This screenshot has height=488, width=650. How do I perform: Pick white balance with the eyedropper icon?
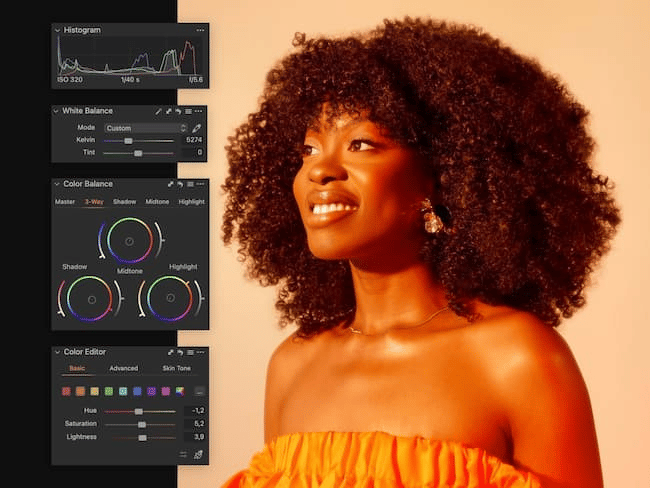click(197, 128)
